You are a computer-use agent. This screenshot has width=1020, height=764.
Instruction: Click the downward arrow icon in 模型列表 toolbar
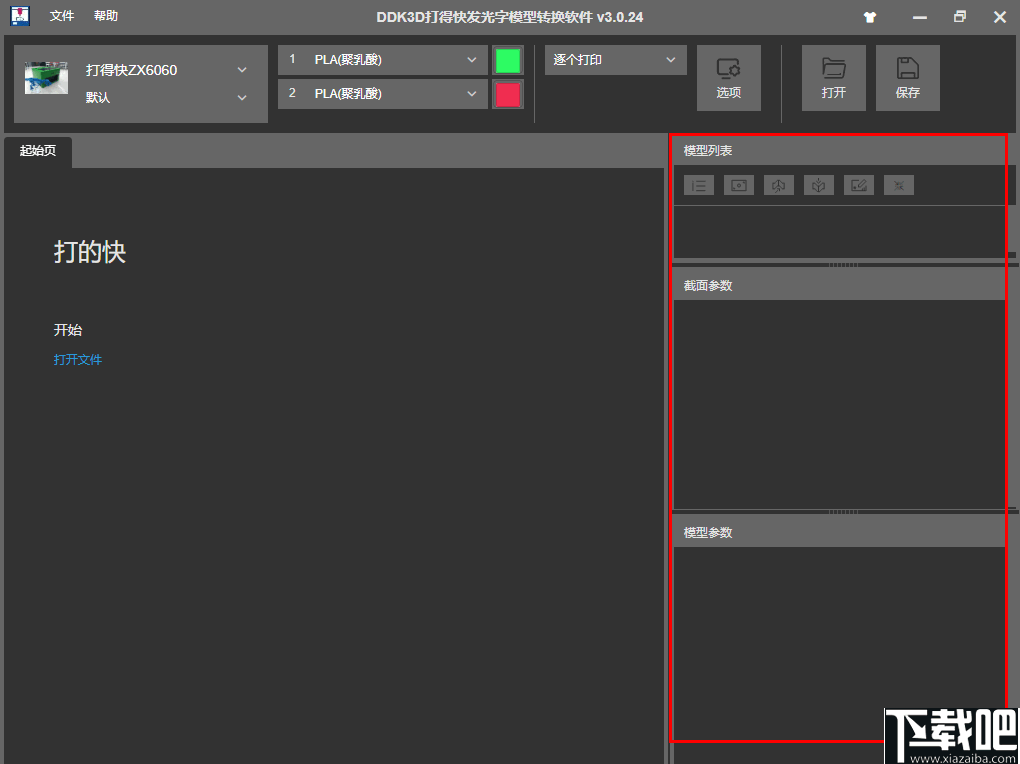point(818,184)
